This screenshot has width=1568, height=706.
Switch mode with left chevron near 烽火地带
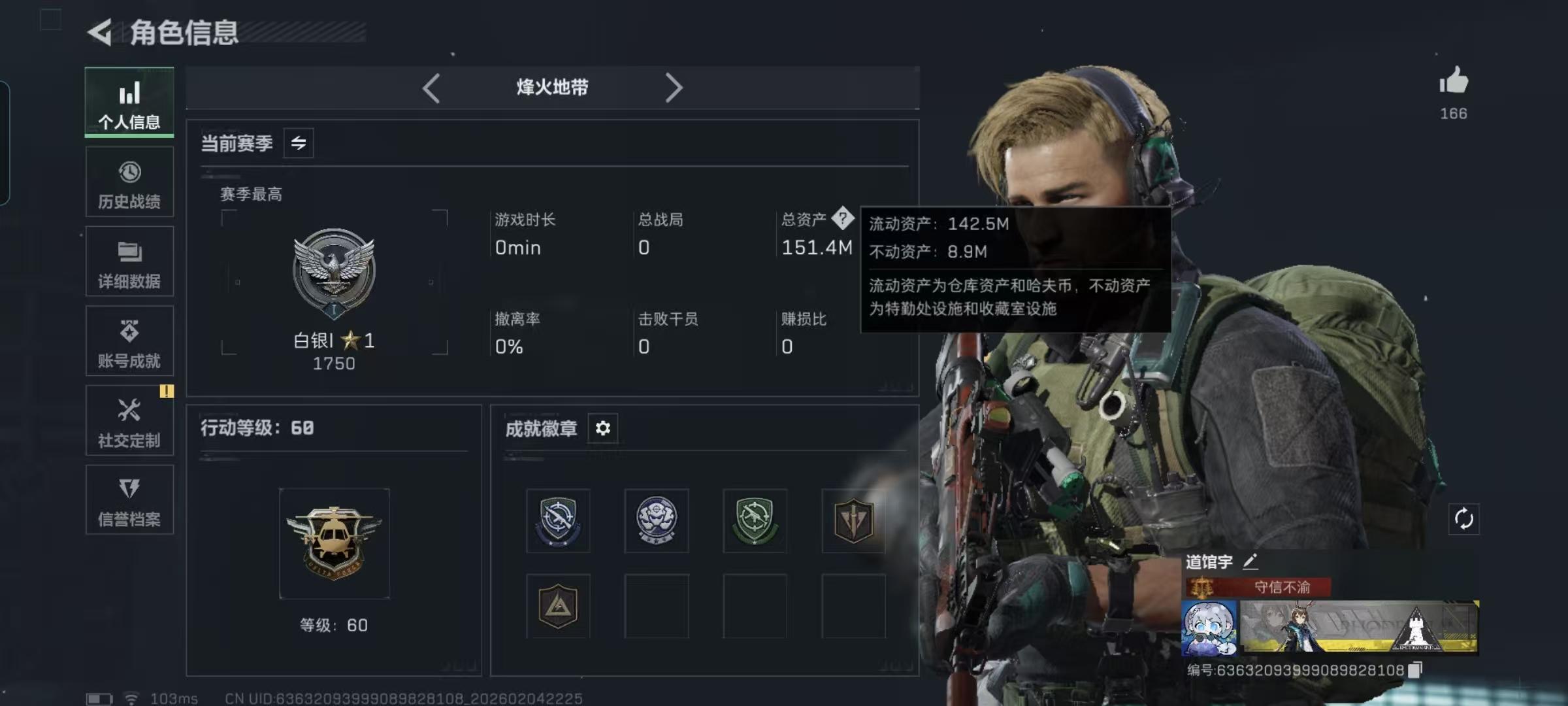click(x=431, y=88)
